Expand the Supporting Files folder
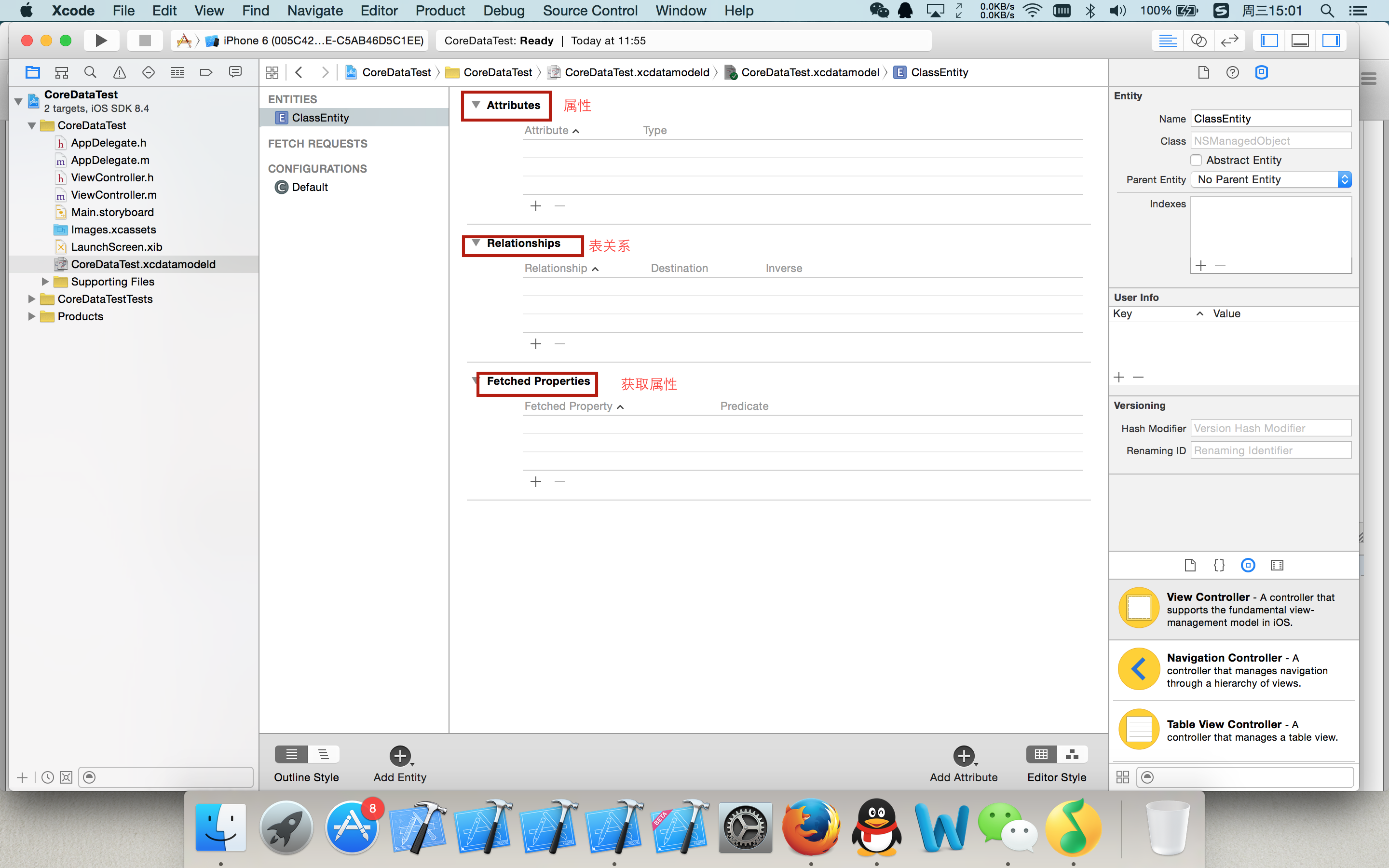Screen dimensions: 1389x868 coord(45,281)
